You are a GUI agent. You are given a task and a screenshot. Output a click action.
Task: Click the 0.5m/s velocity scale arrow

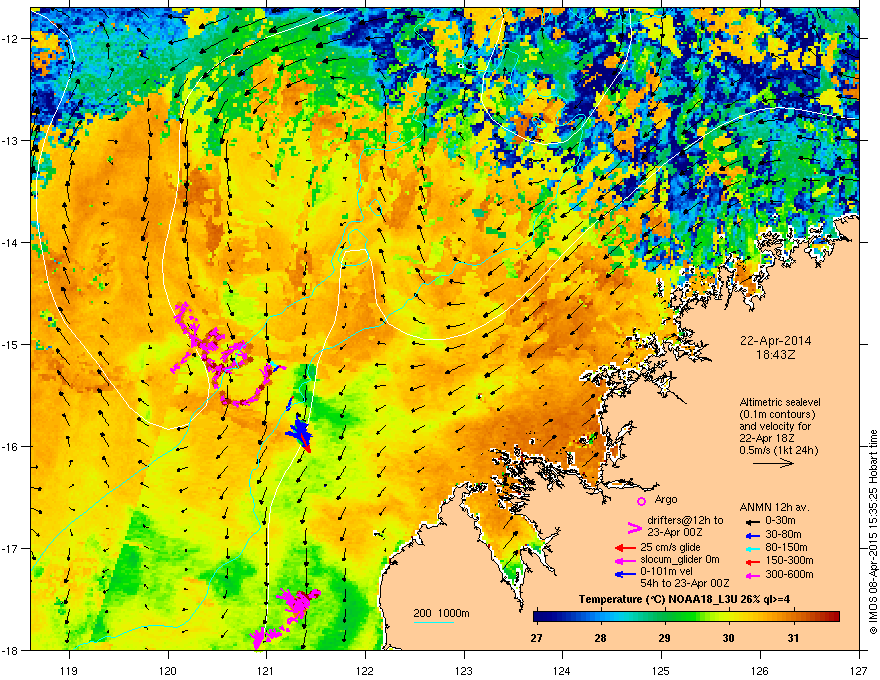[773, 463]
